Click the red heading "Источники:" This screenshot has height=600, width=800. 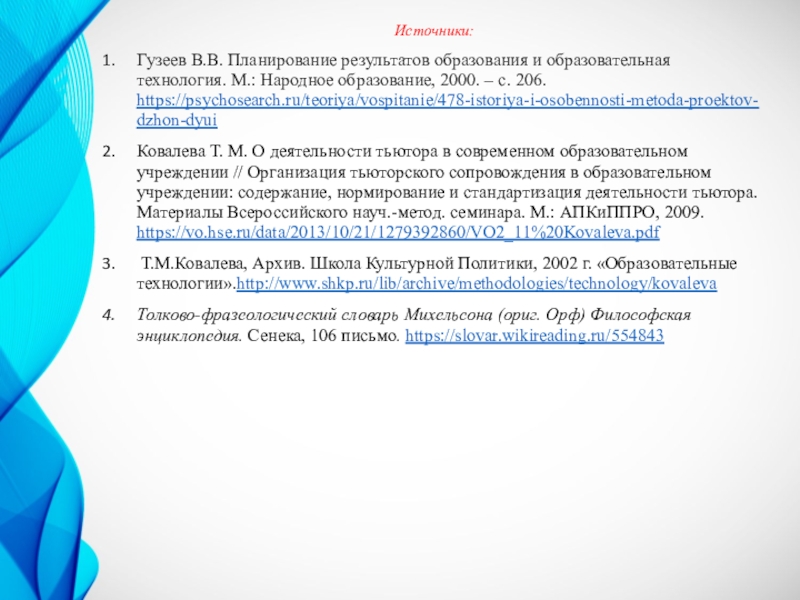(434, 31)
